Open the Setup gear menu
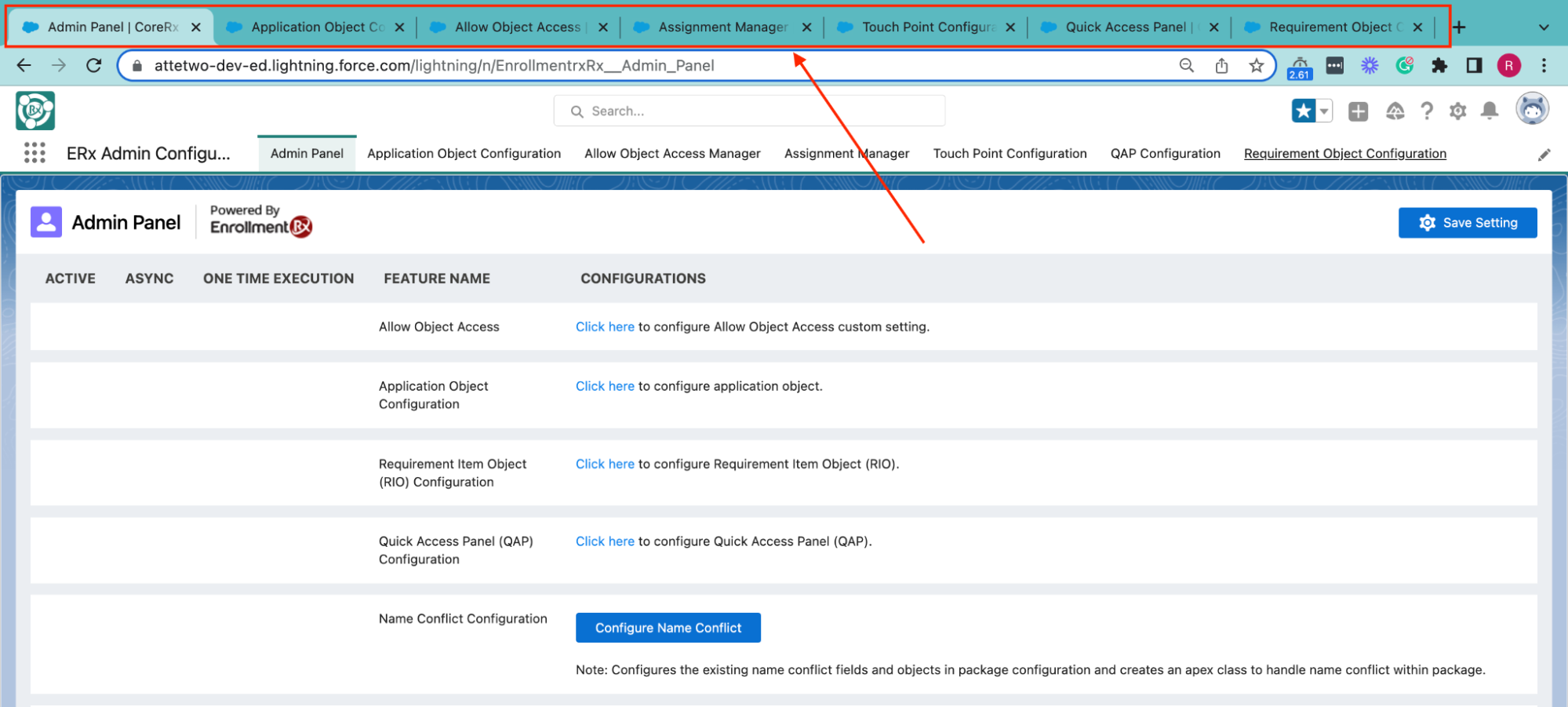The image size is (1568, 707). 1457,111
